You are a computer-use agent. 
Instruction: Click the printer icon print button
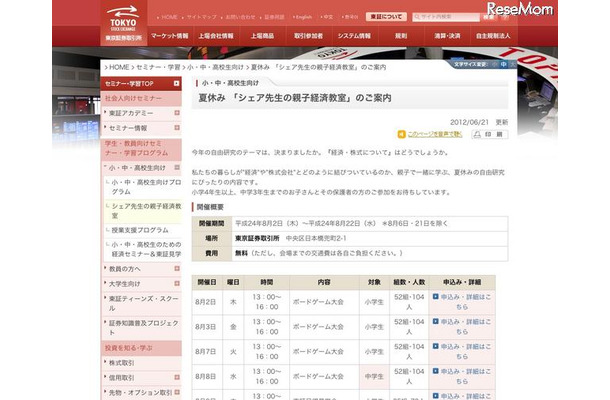coord(490,135)
